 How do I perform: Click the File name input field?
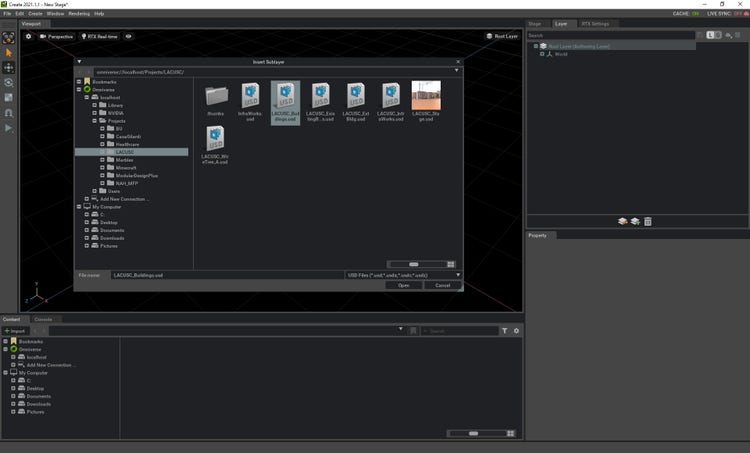click(227, 275)
